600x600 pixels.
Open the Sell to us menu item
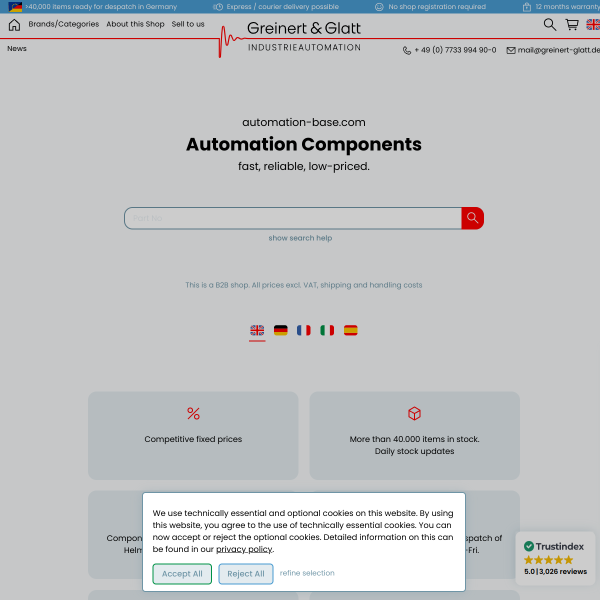click(x=188, y=24)
